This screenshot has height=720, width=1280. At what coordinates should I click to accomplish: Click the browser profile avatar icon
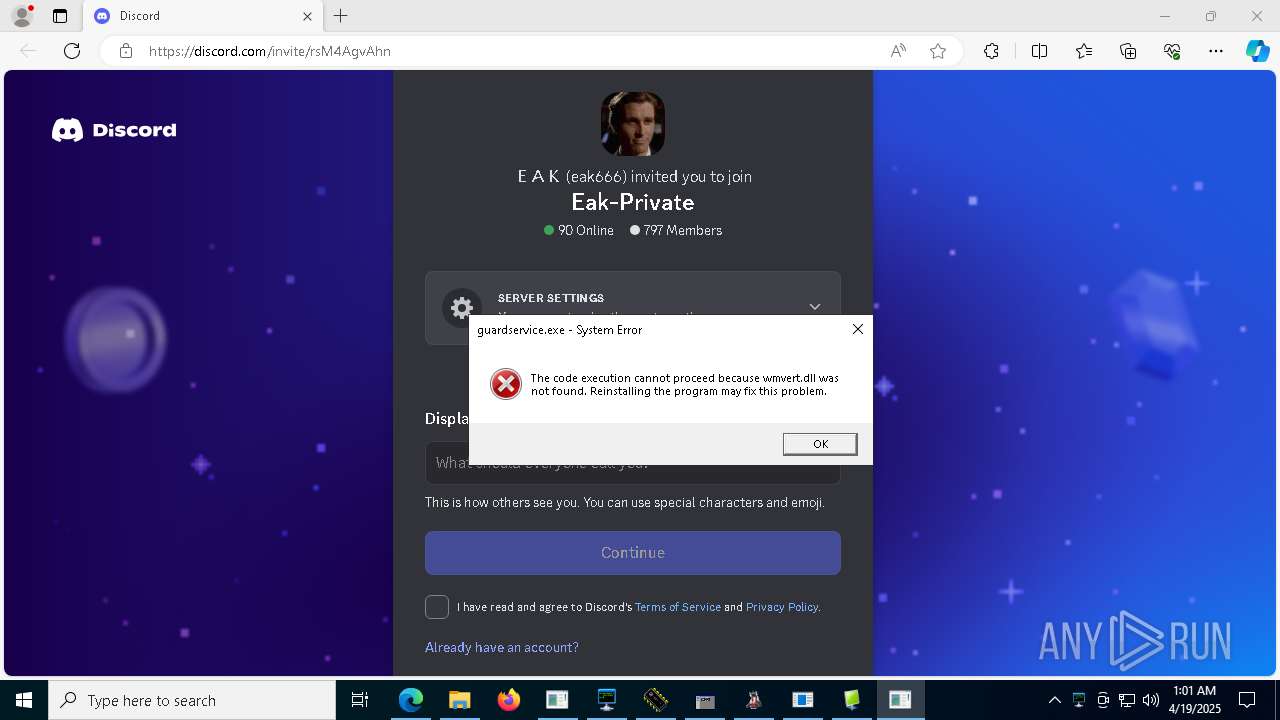tap(22, 16)
